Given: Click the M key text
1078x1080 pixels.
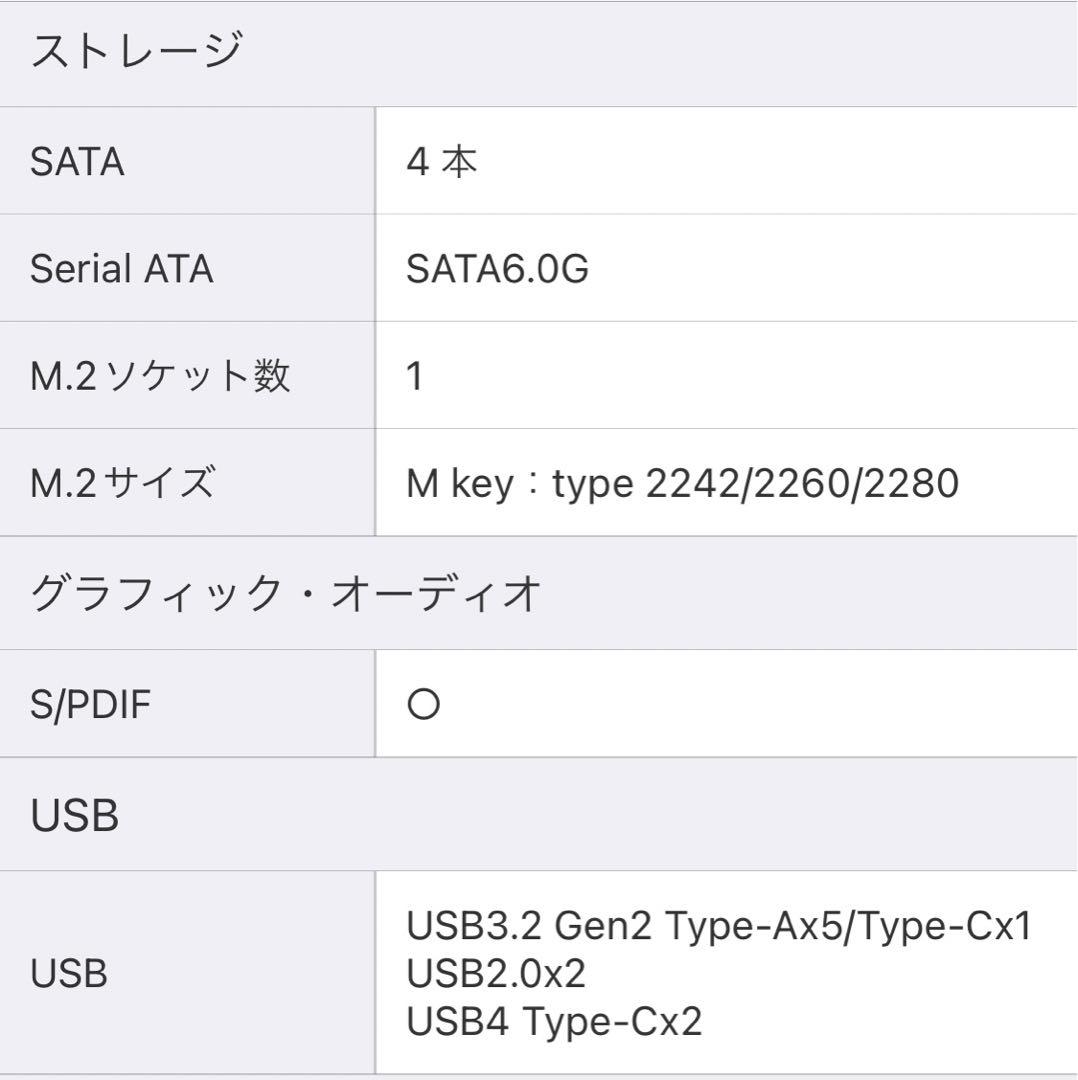Looking at the screenshot, I should (x=456, y=484).
